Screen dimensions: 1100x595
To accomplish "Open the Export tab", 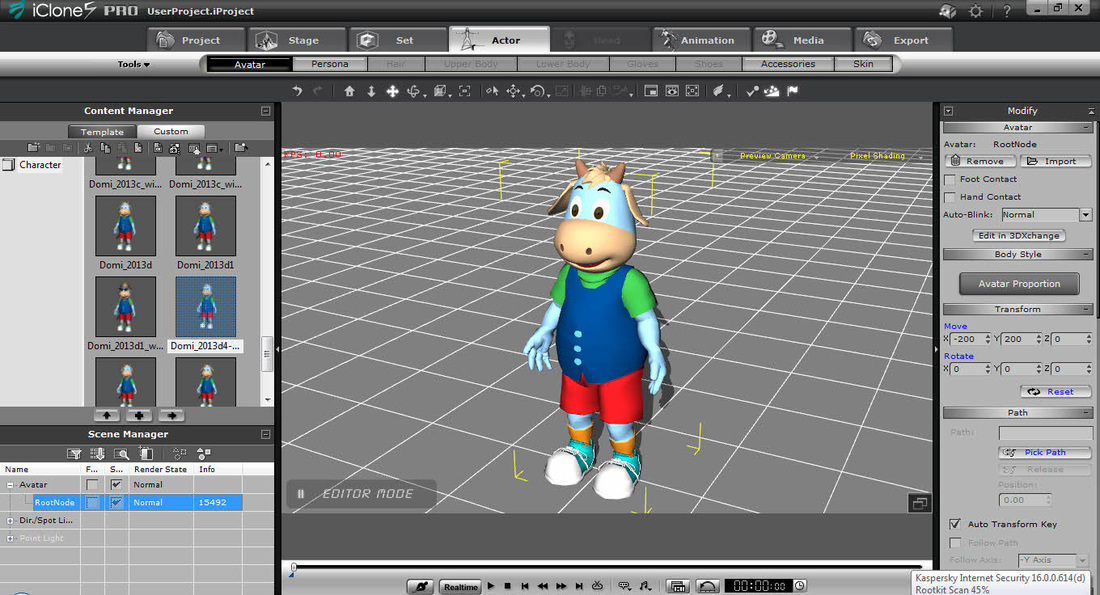I will (x=904, y=40).
